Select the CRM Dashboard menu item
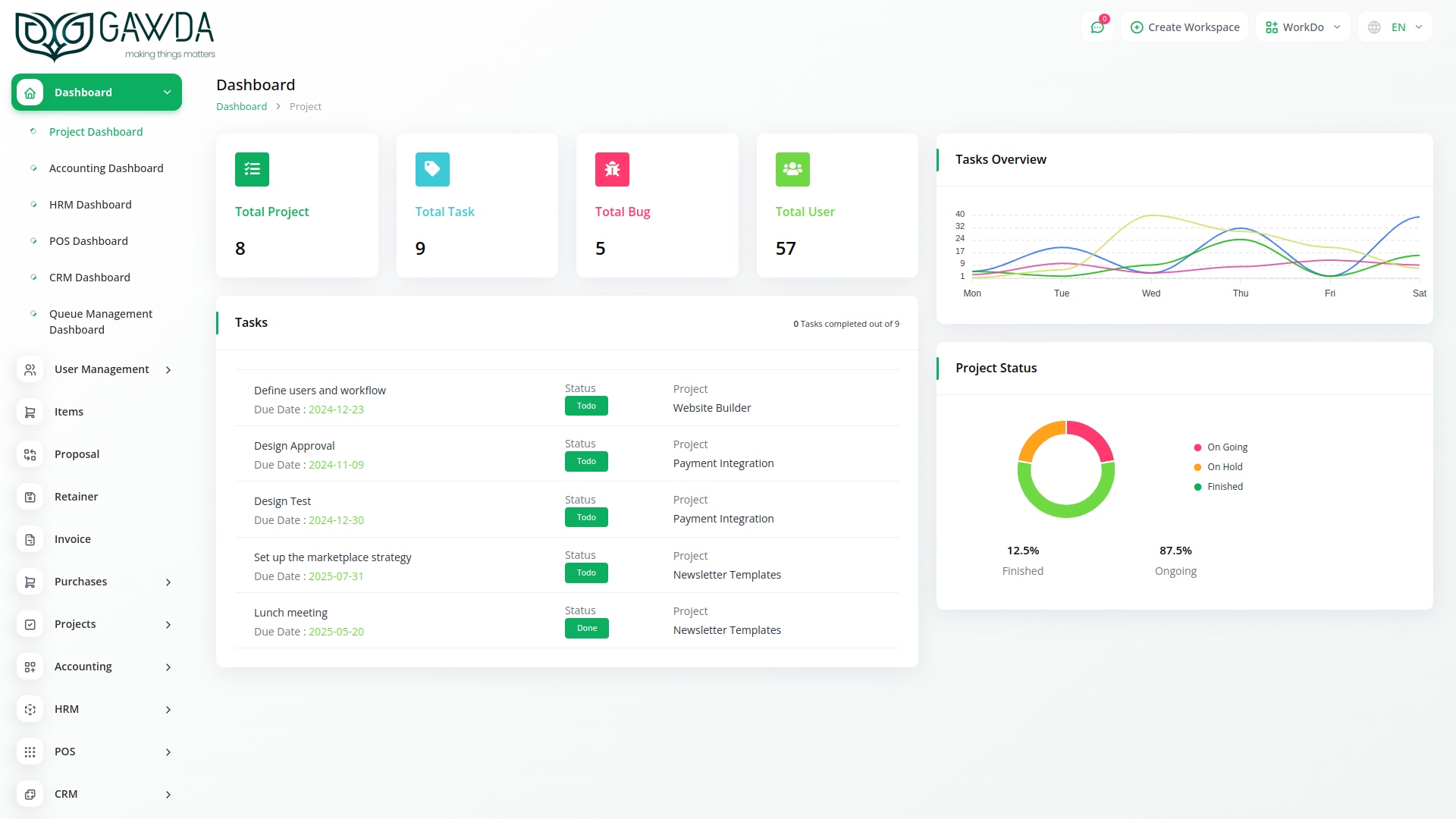This screenshot has height=819, width=1456. (89, 277)
